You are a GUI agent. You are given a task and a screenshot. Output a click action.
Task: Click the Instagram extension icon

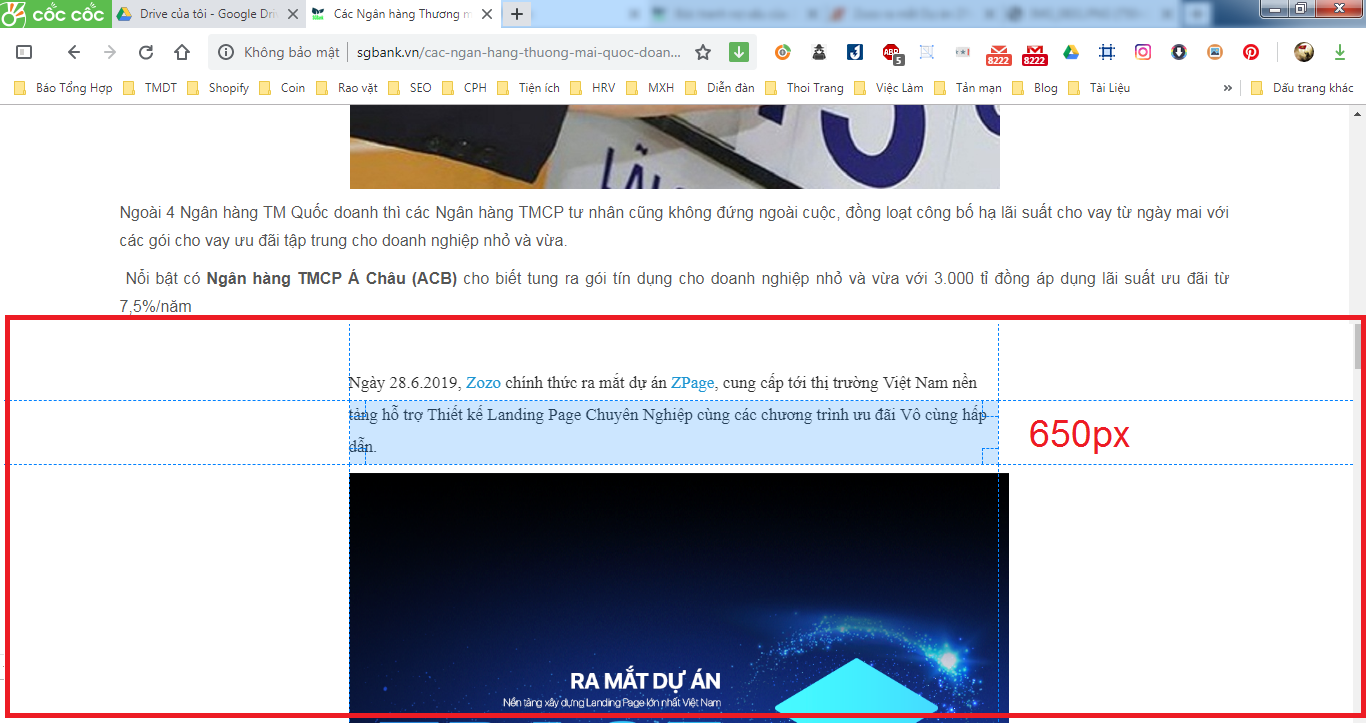pos(1143,52)
